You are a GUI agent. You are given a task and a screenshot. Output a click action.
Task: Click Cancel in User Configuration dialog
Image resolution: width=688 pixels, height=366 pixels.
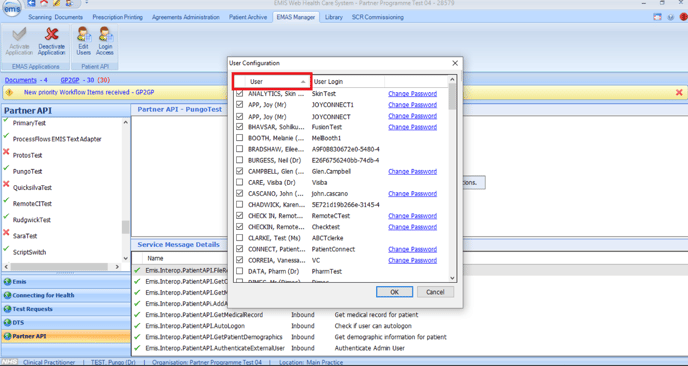click(x=435, y=292)
